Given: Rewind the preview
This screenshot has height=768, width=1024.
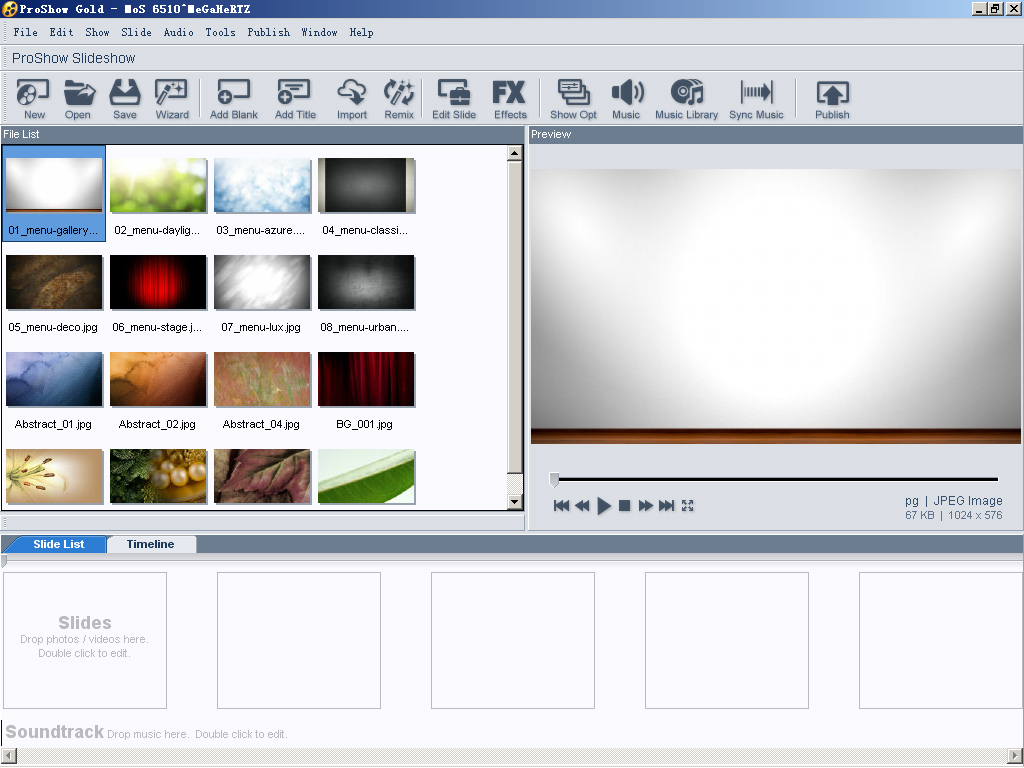Looking at the screenshot, I should click(583, 505).
